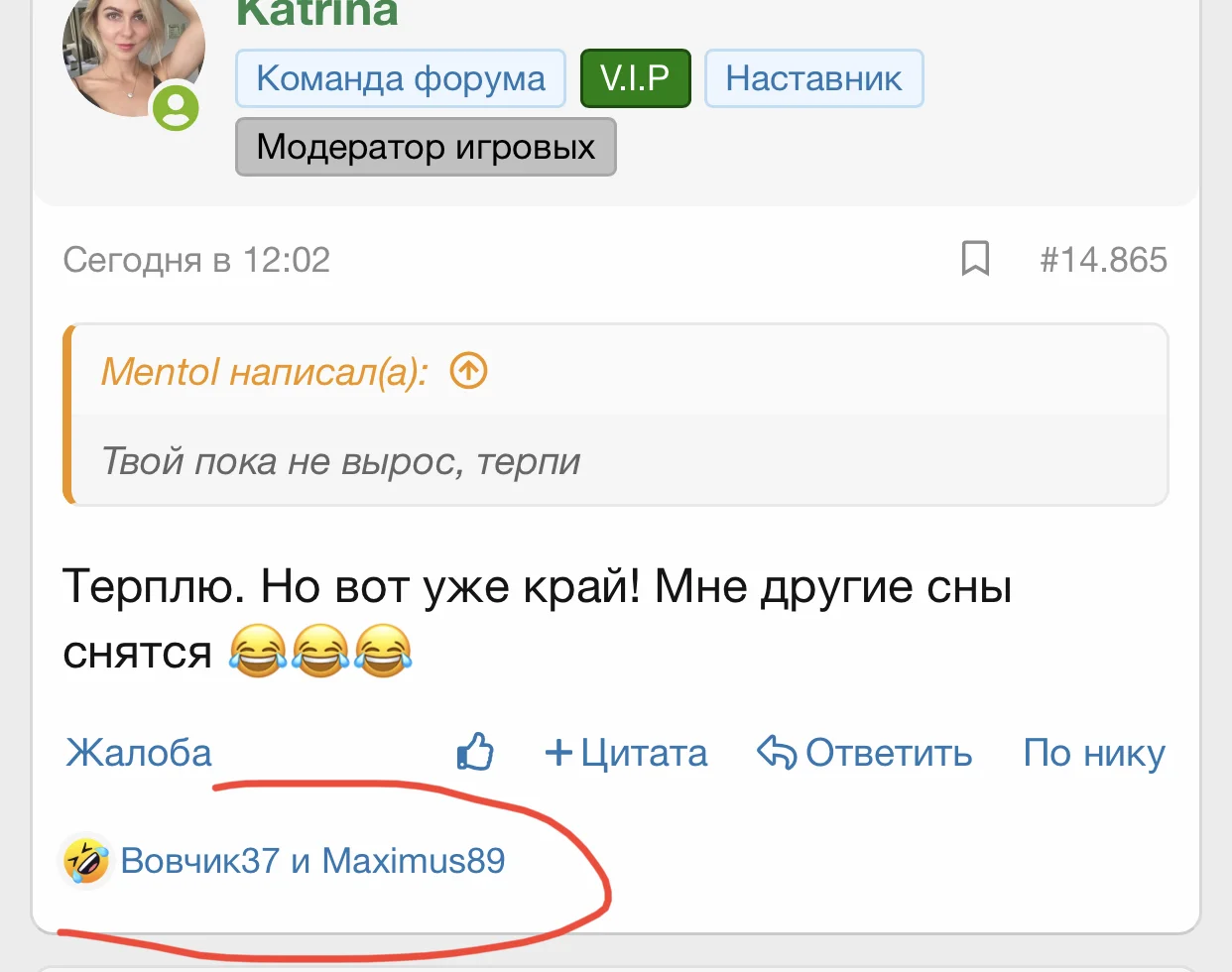Expand the quoted text from Mentol
Viewport: 1232px width, 972px height.
[x=340, y=461]
